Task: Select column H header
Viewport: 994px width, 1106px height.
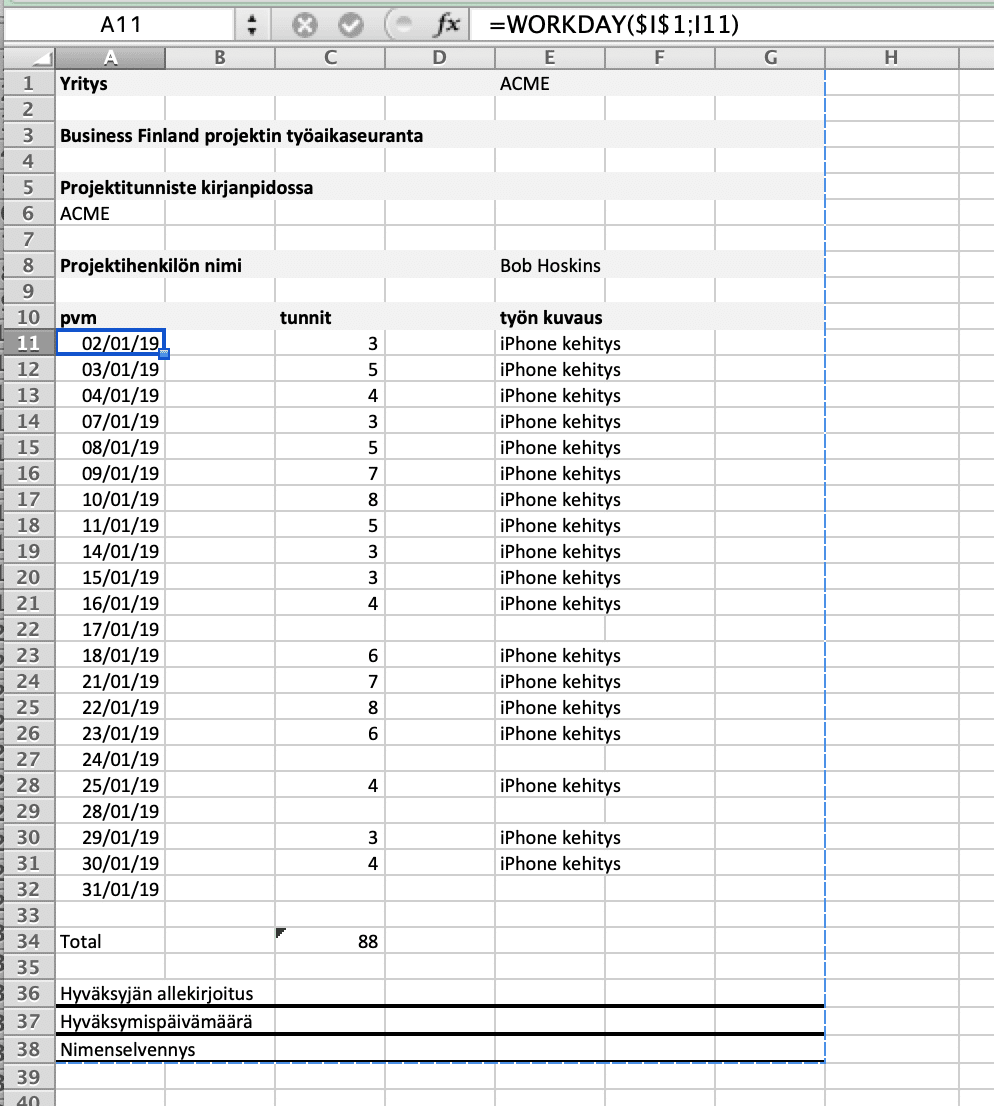Action: pyautogui.click(x=892, y=58)
